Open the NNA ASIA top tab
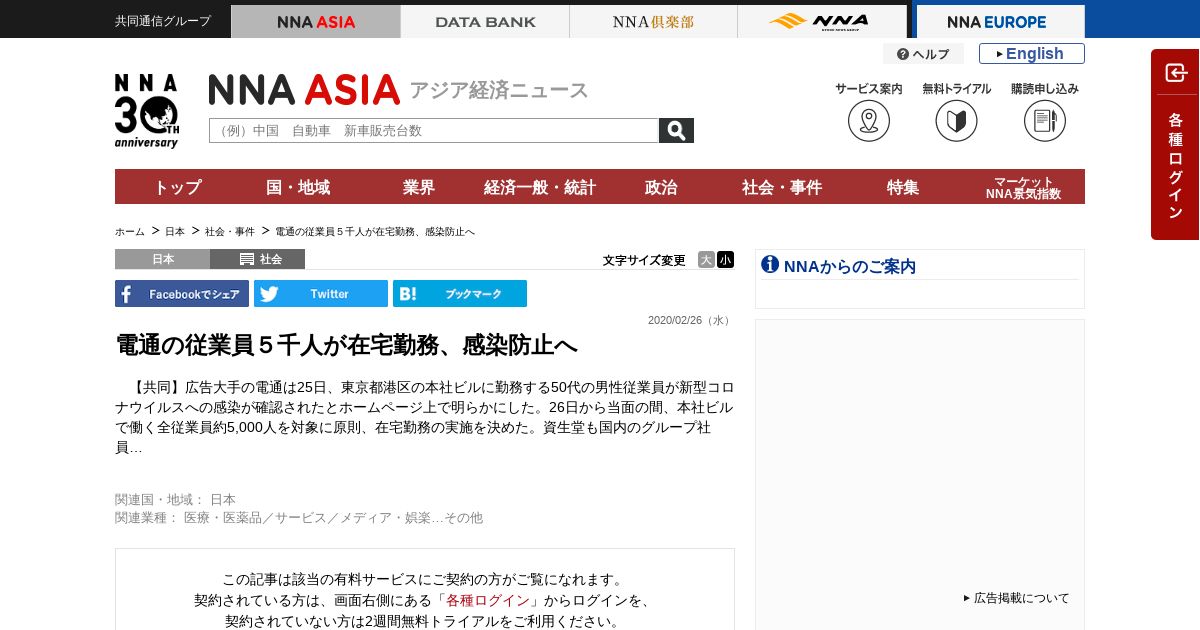Screen dimensions: 1200x630 click(x=316, y=21)
